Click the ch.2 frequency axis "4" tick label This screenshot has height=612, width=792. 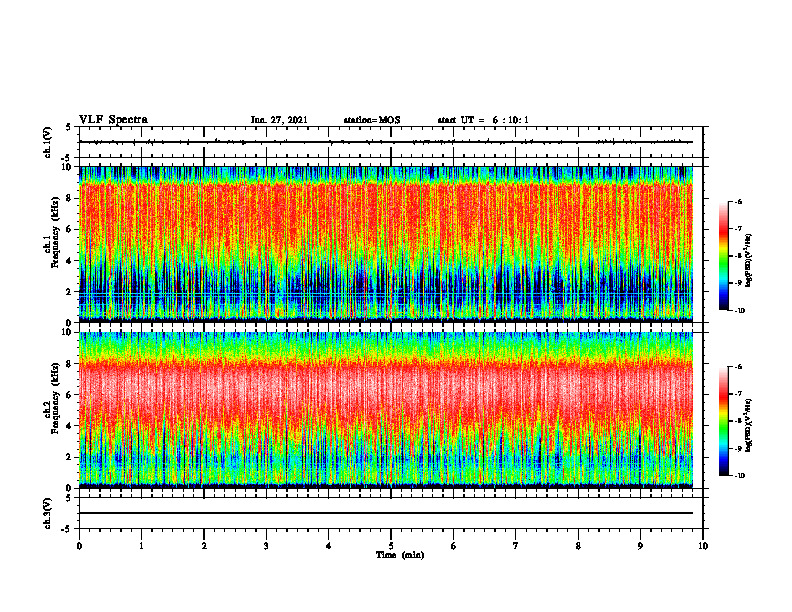click(x=70, y=426)
